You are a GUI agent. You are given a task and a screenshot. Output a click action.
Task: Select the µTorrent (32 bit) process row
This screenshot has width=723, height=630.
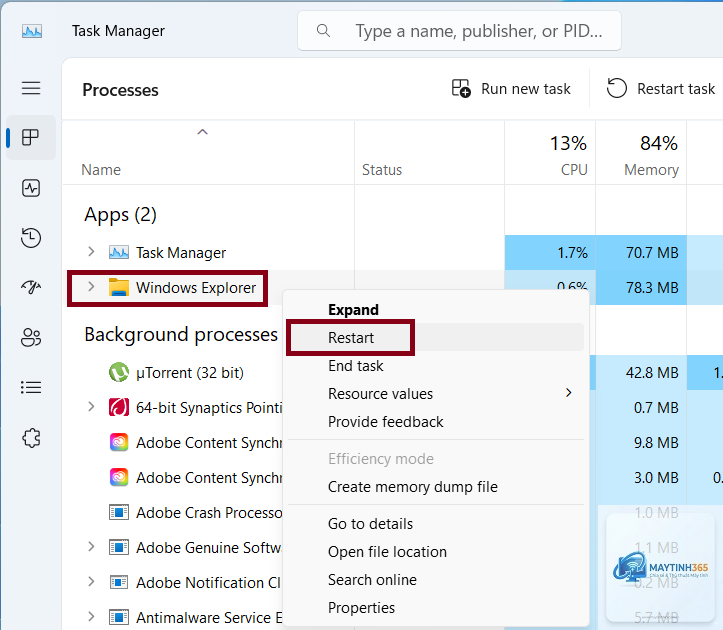tap(190, 373)
